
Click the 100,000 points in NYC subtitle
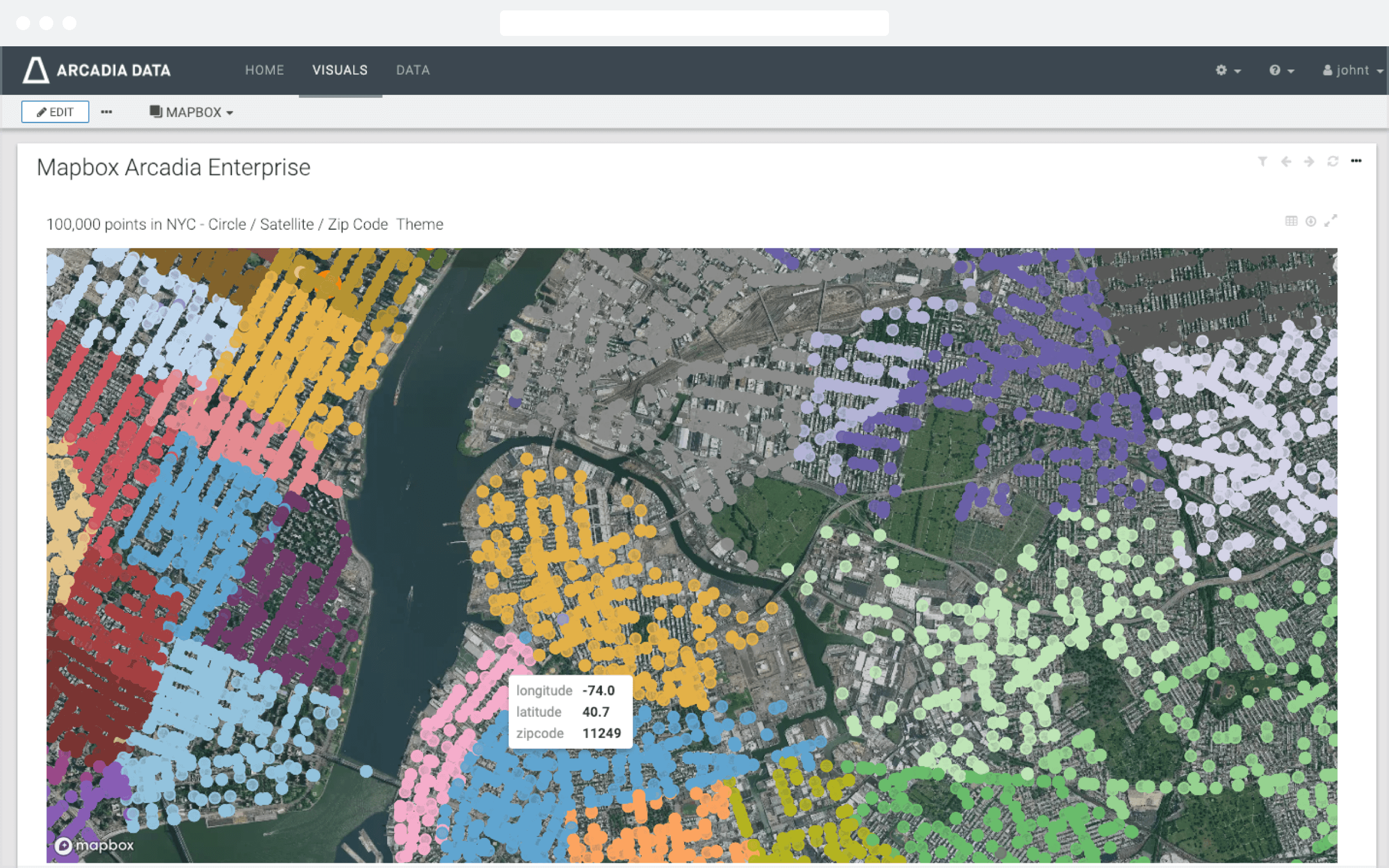click(x=245, y=224)
